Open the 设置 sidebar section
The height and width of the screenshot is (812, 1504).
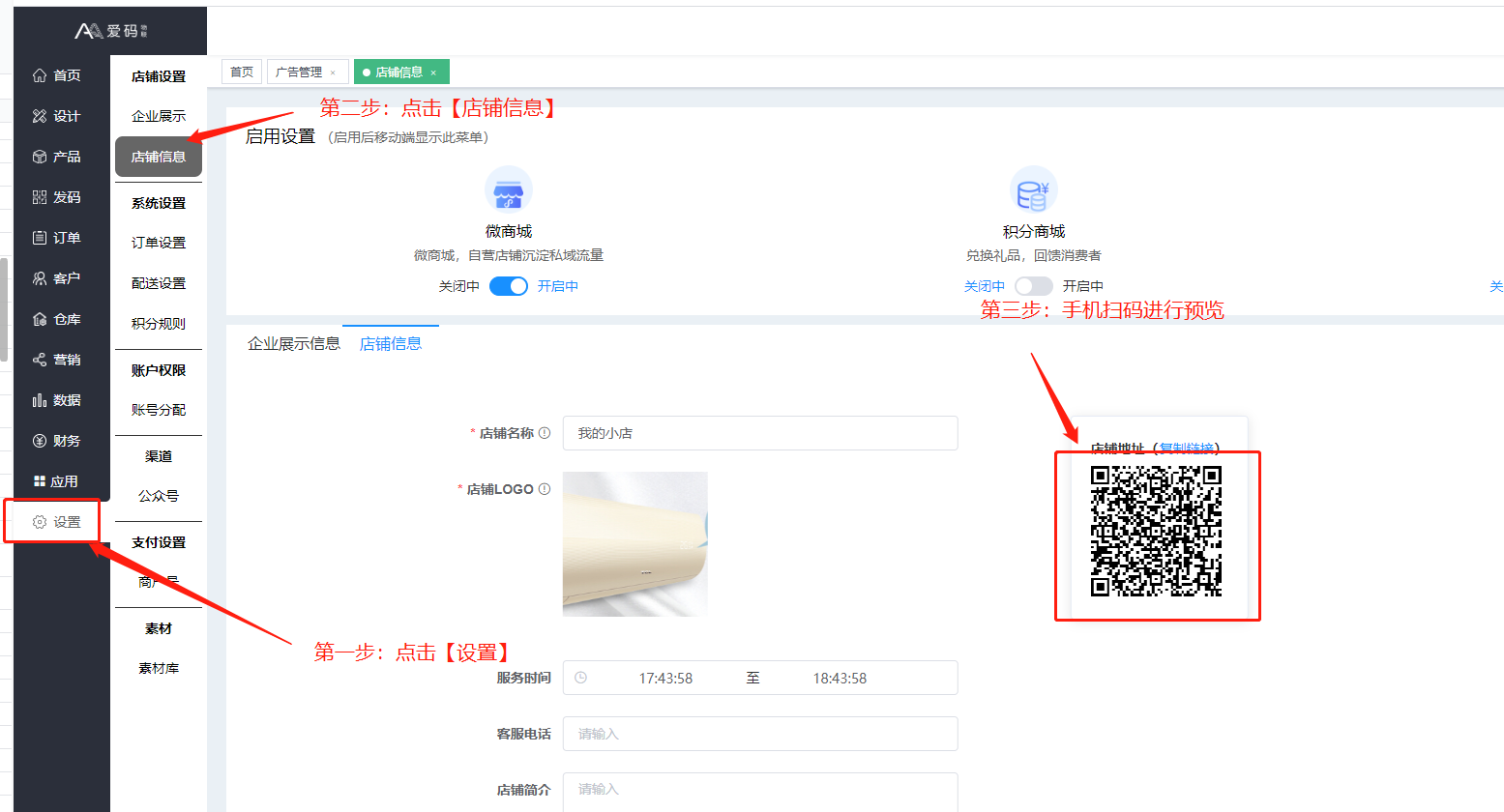[x=57, y=522]
